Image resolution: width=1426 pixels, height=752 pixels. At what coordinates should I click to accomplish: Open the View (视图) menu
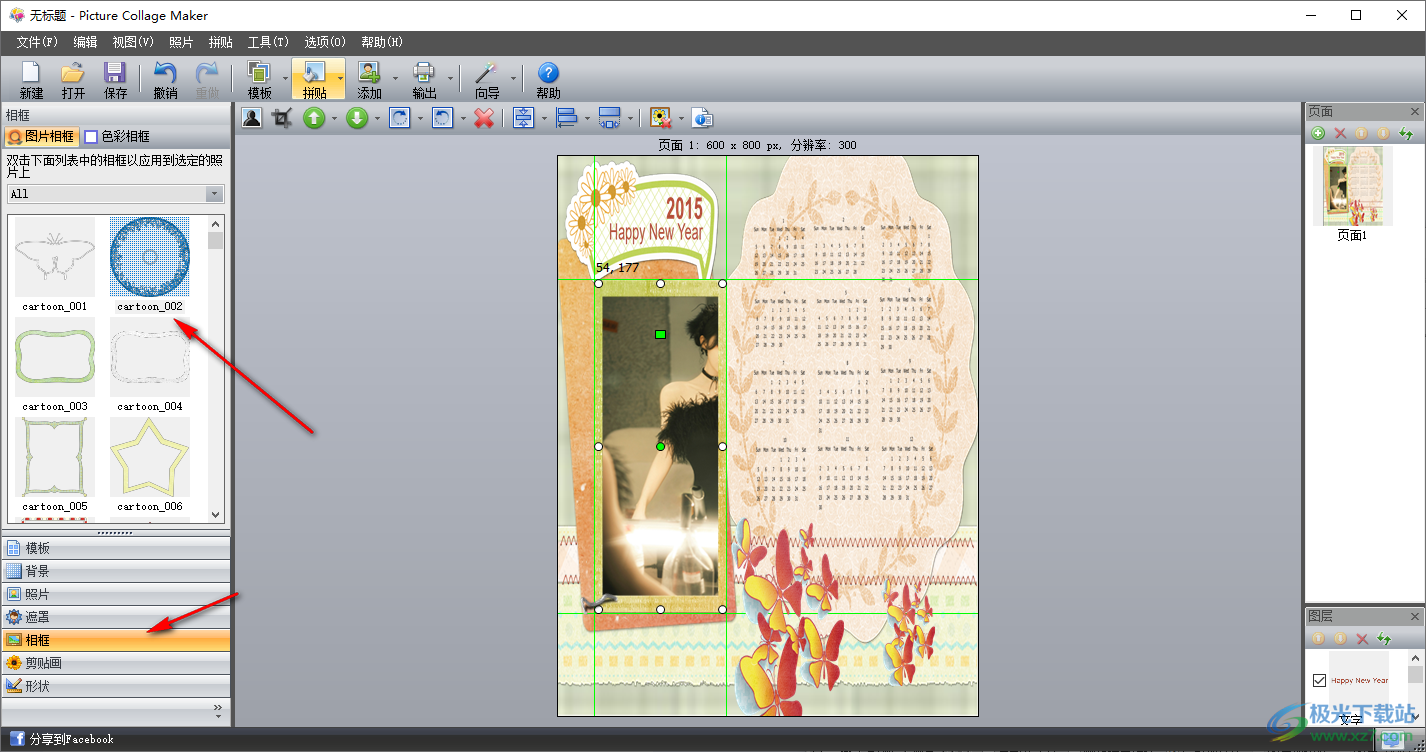133,42
